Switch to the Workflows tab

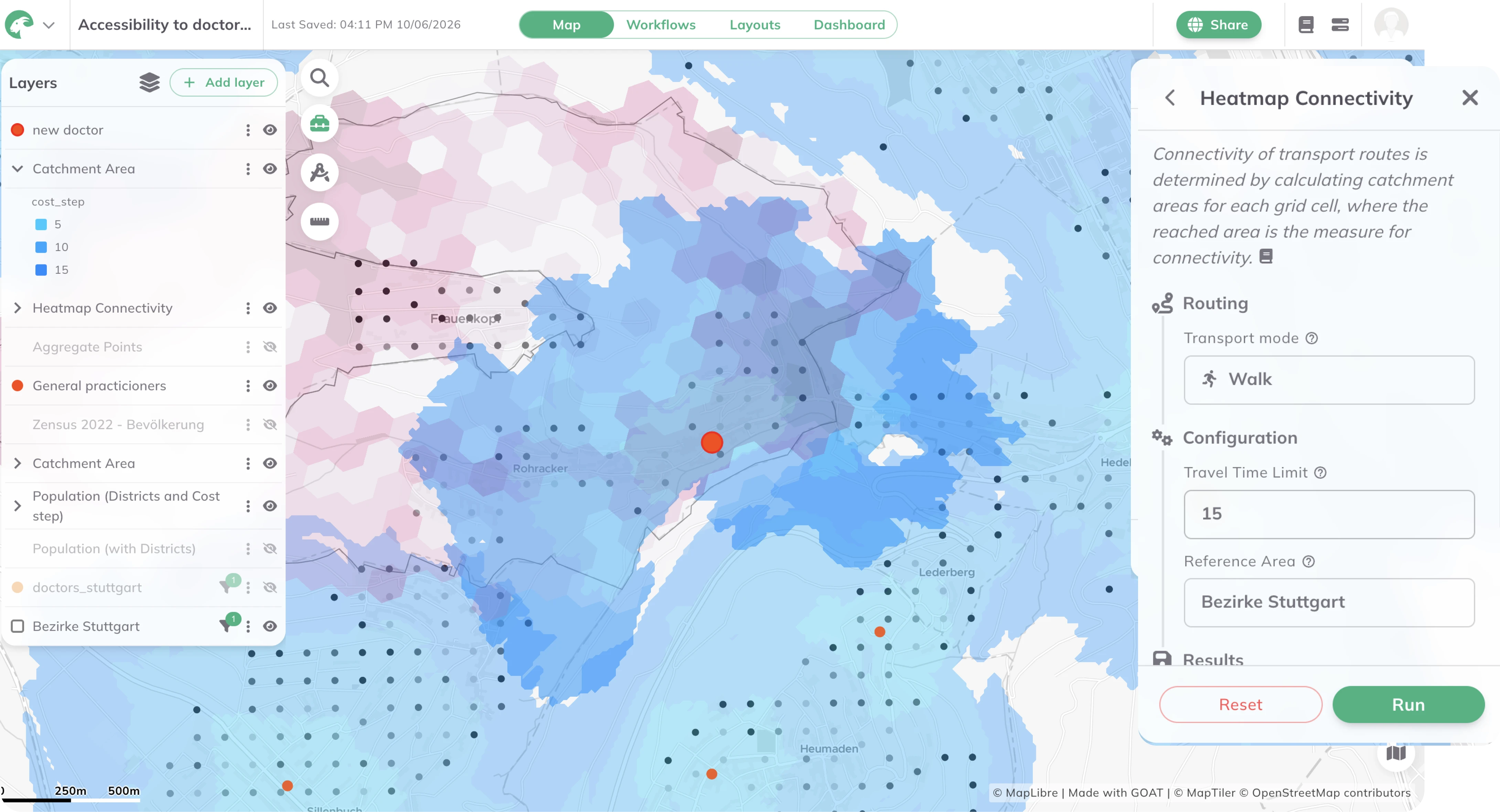click(661, 24)
